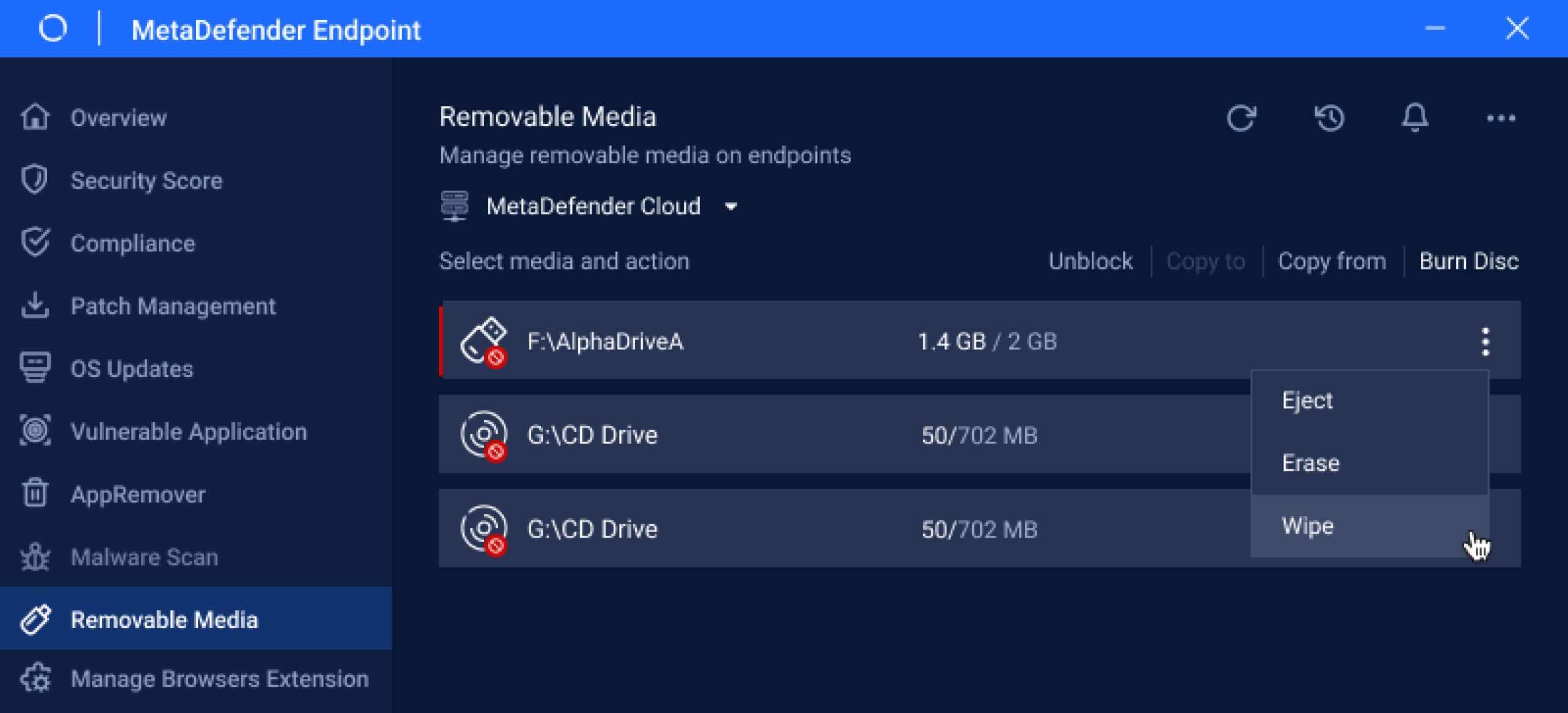Choose Wipe from the context menu
1568x713 pixels.
coord(1307,525)
